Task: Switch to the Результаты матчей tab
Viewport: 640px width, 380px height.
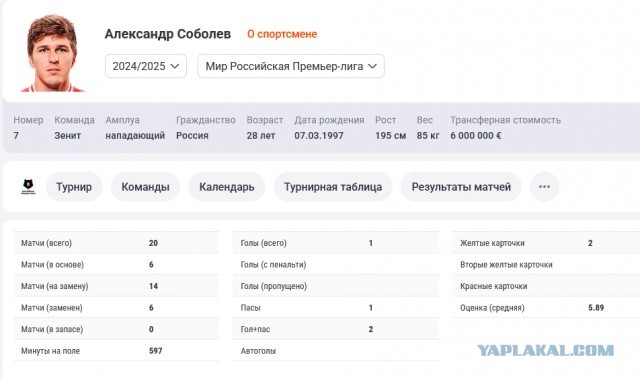Action: pos(461,187)
